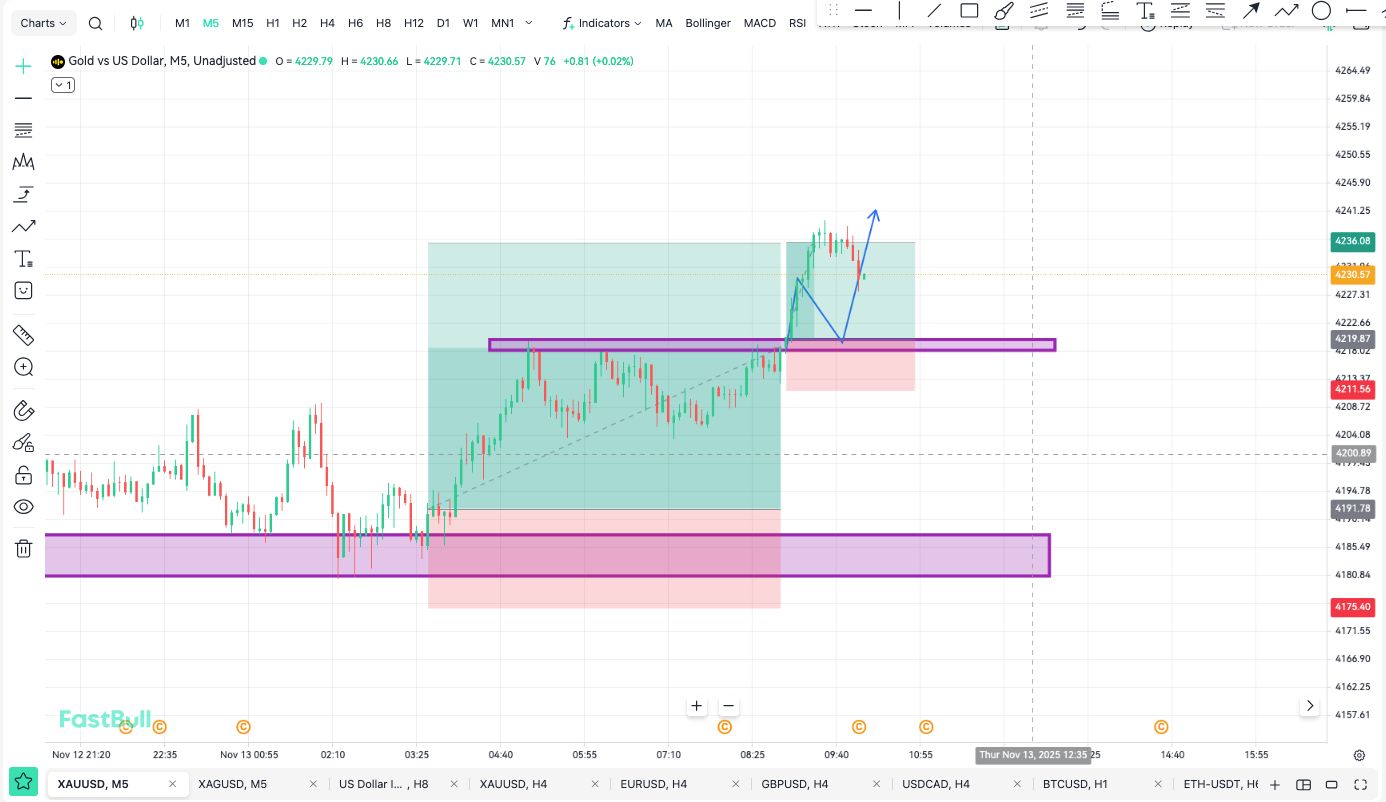The image size is (1386, 802).
Task: Add the MACD indicator
Action: (759, 23)
